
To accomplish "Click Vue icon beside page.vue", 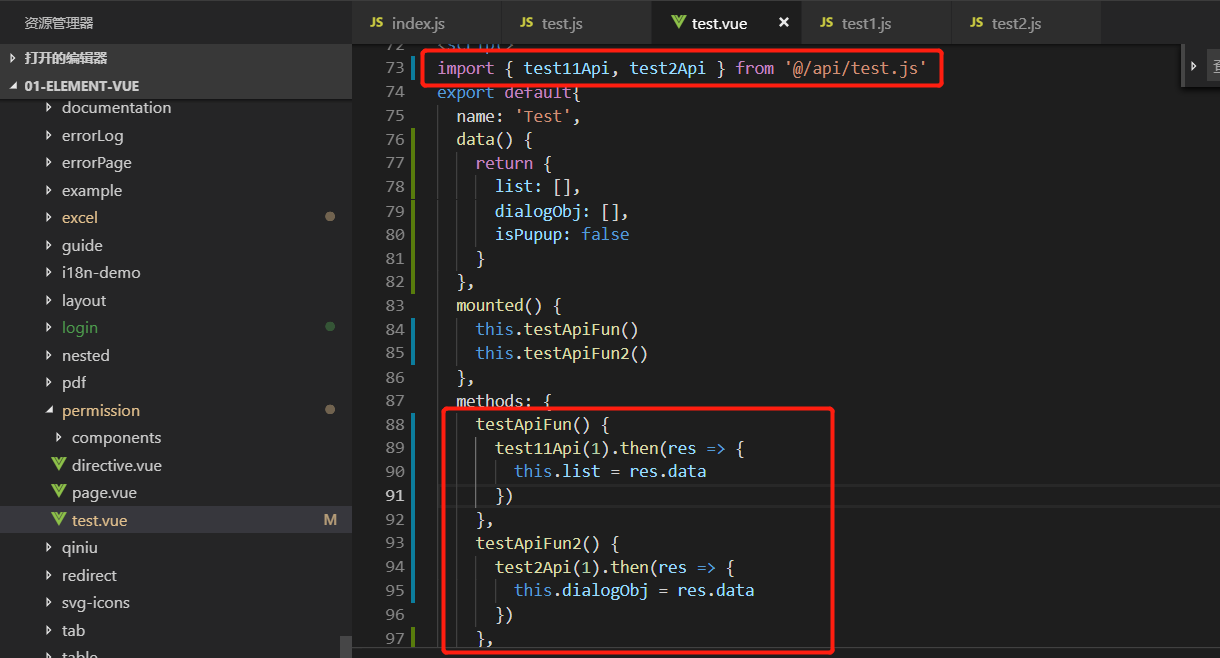I will pyautogui.click(x=58, y=492).
